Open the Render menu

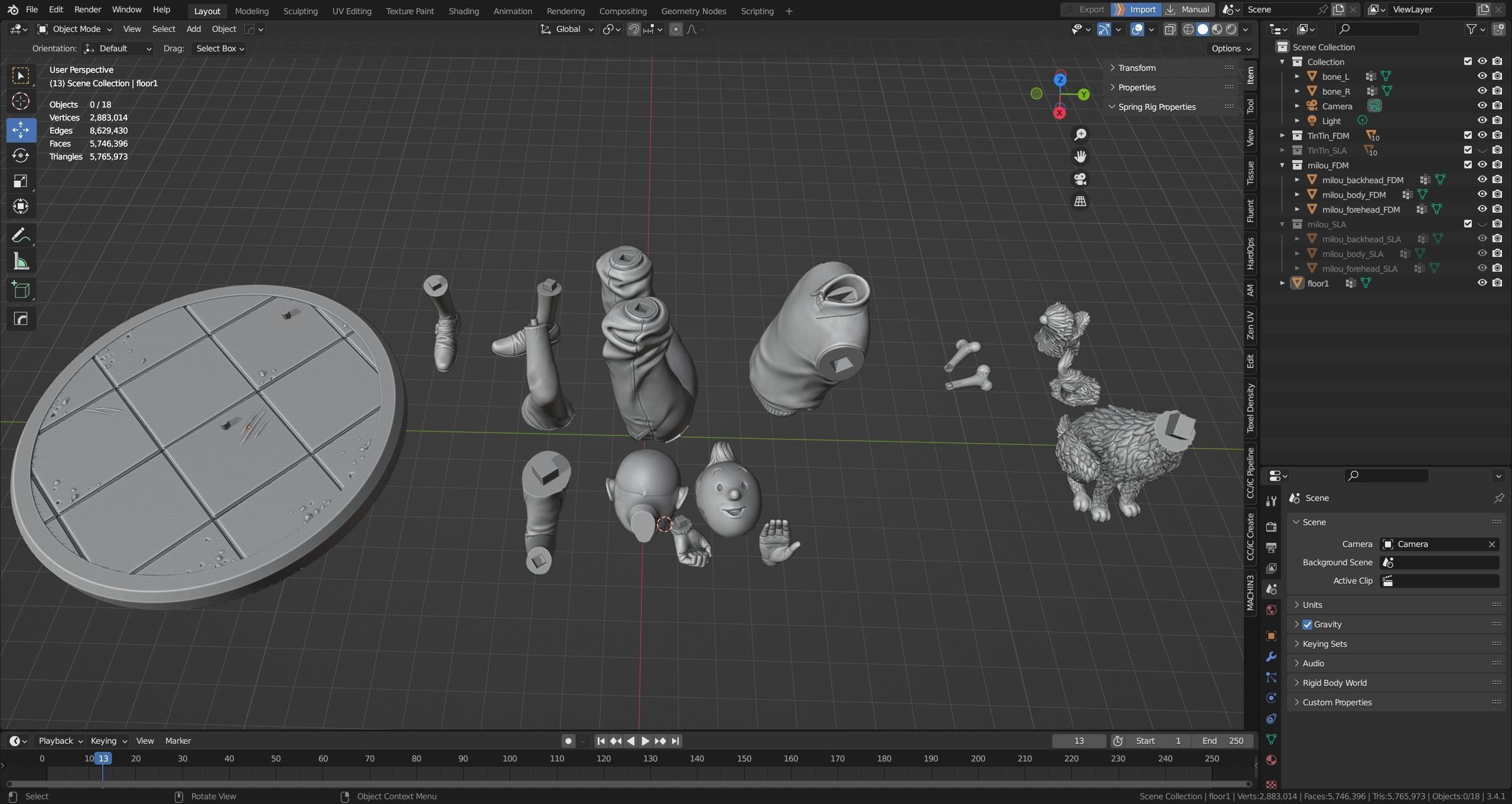pos(87,9)
